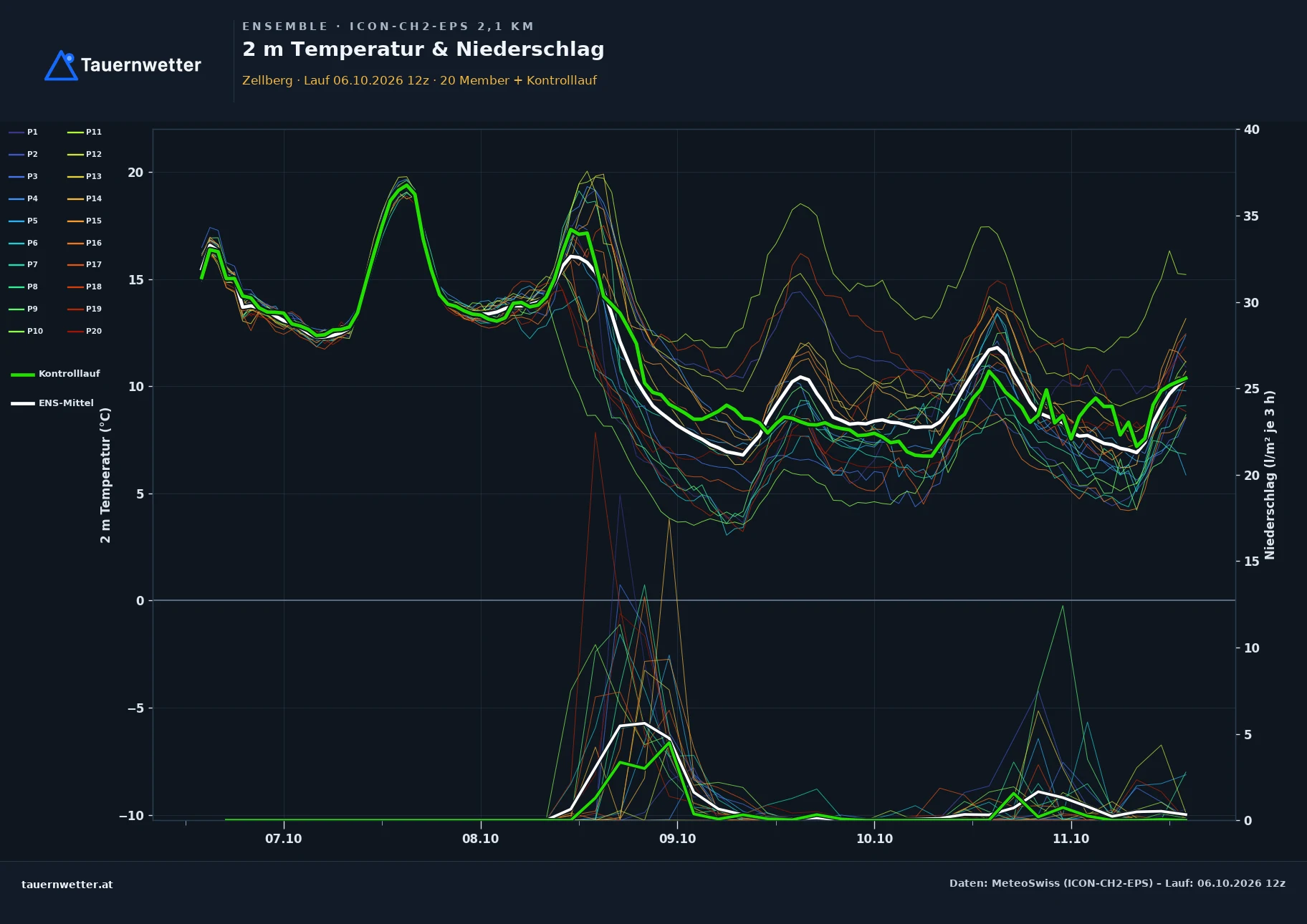Select the P13 legend entry
This screenshot has height=924, width=1307.
click(85, 176)
